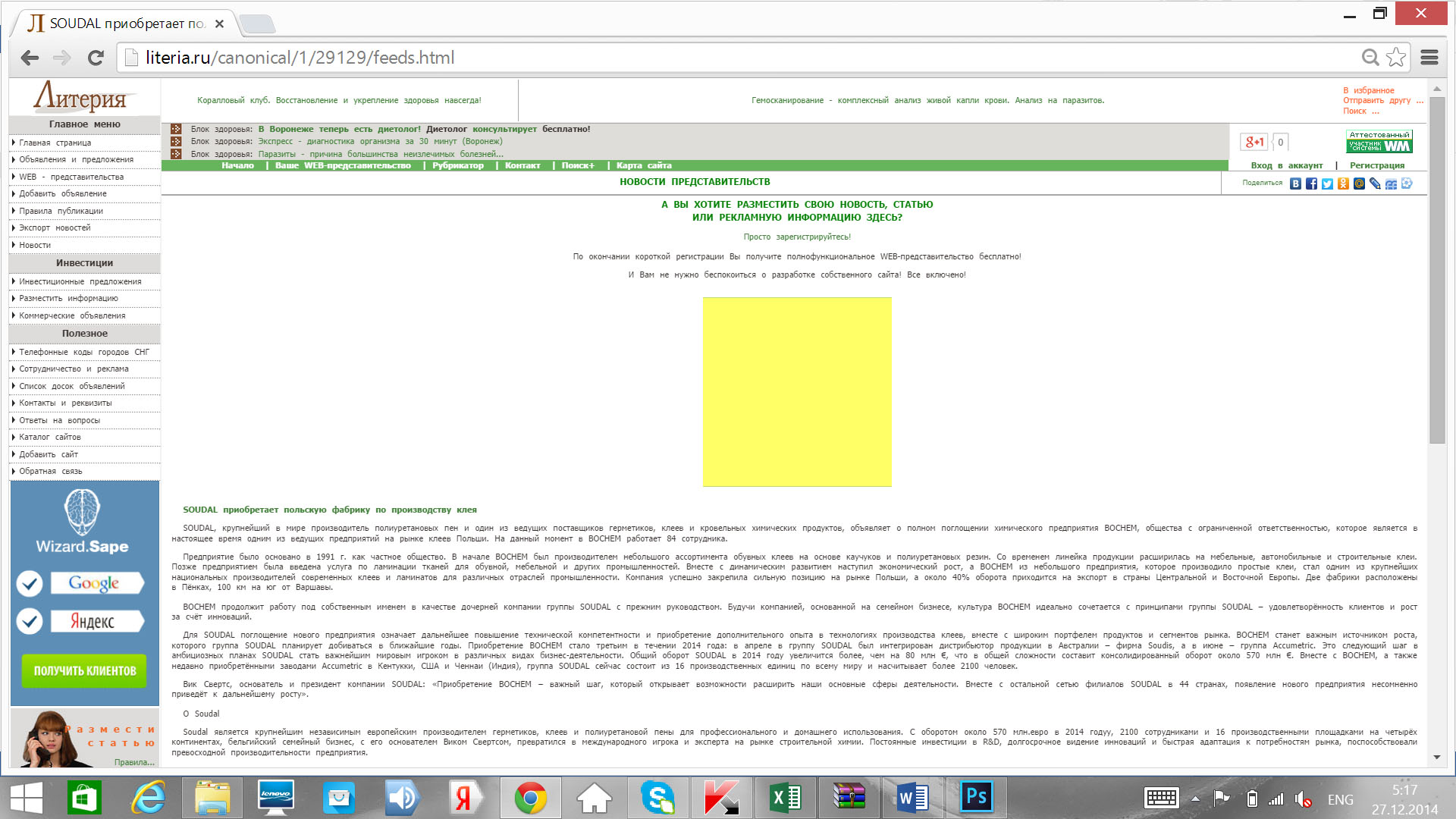Share the page on Odnoklassniki
Viewport: 1456px width, 819px height.
click(1343, 184)
